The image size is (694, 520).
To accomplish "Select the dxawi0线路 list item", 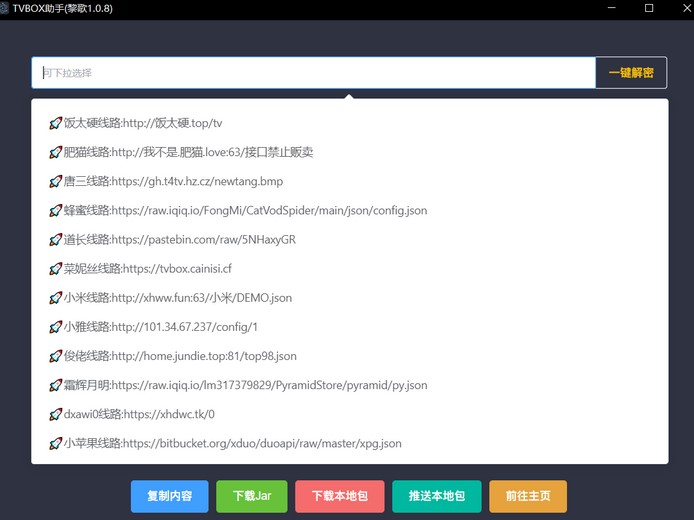I will pyautogui.click(x=138, y=414).
